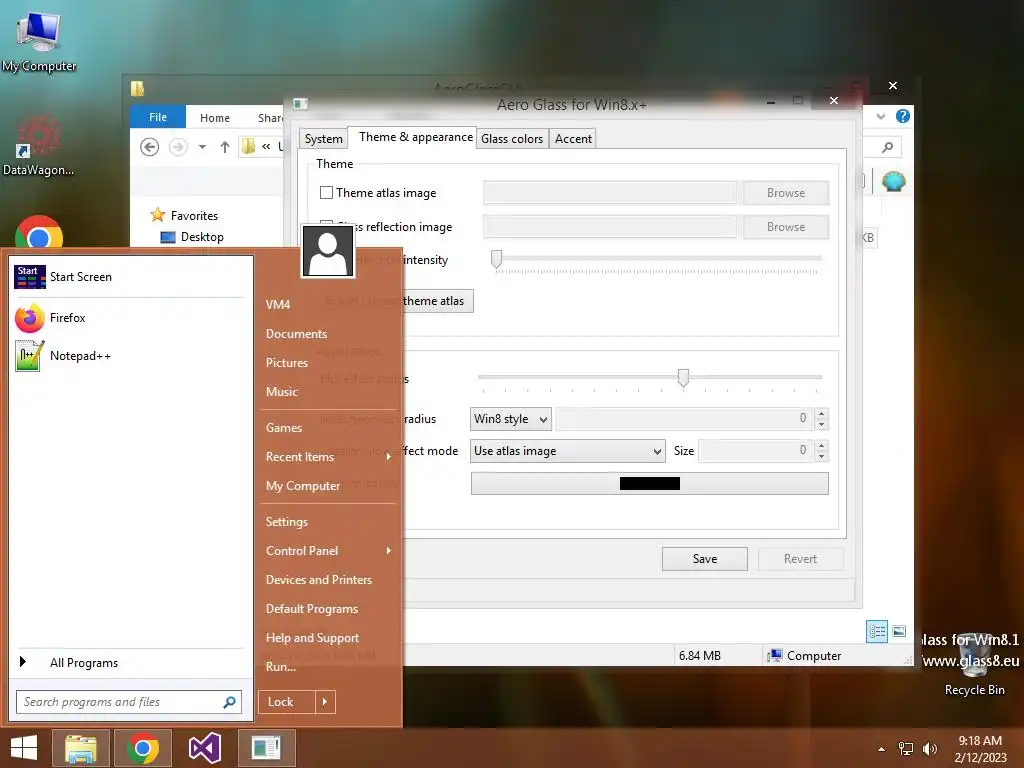The width and height of the screenshot is (1024, 768).
Task: Focus the Search programs and files box
Action: coord(129,702)
